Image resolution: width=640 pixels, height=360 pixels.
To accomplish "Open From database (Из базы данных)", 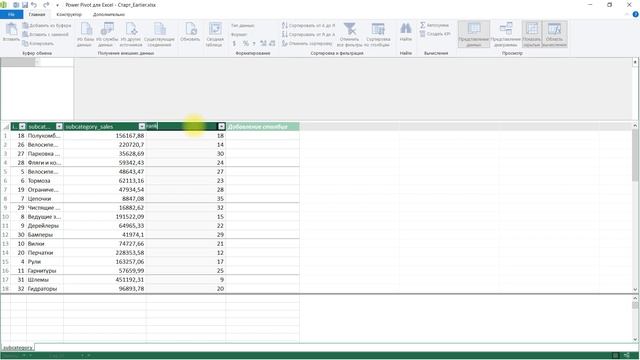I will coord(85,34).
